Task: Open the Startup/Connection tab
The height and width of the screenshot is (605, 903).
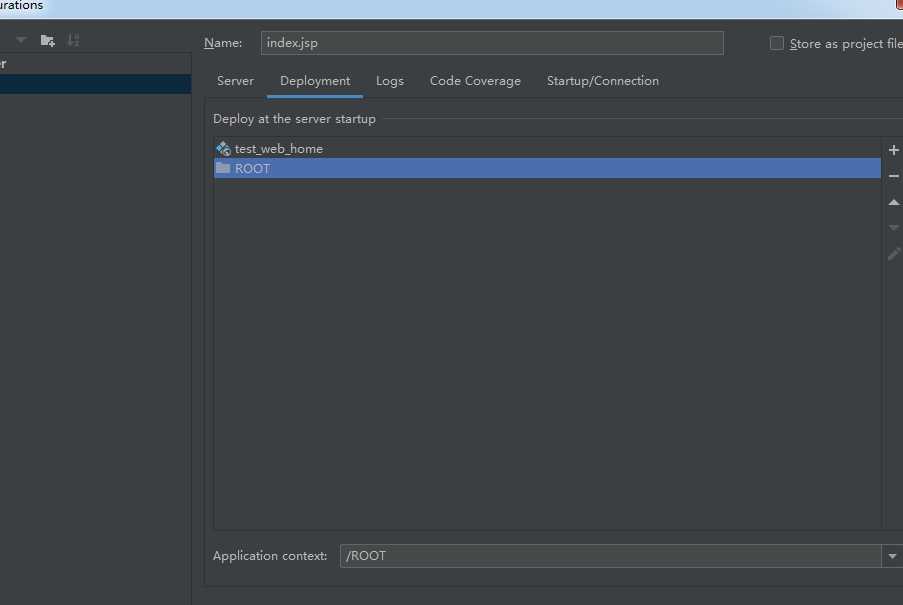Action: [603, 81]
